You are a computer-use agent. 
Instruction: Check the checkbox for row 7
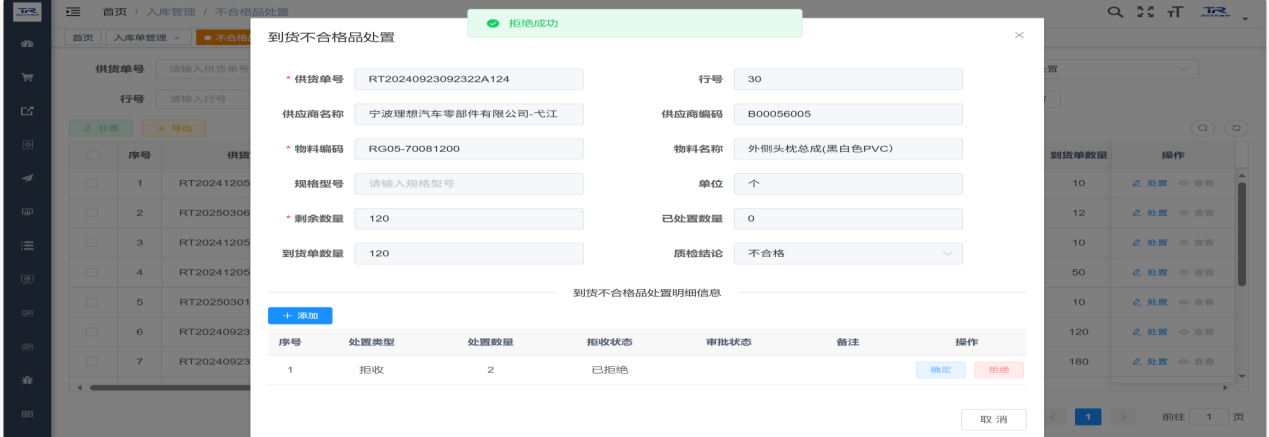coord(92,361)
